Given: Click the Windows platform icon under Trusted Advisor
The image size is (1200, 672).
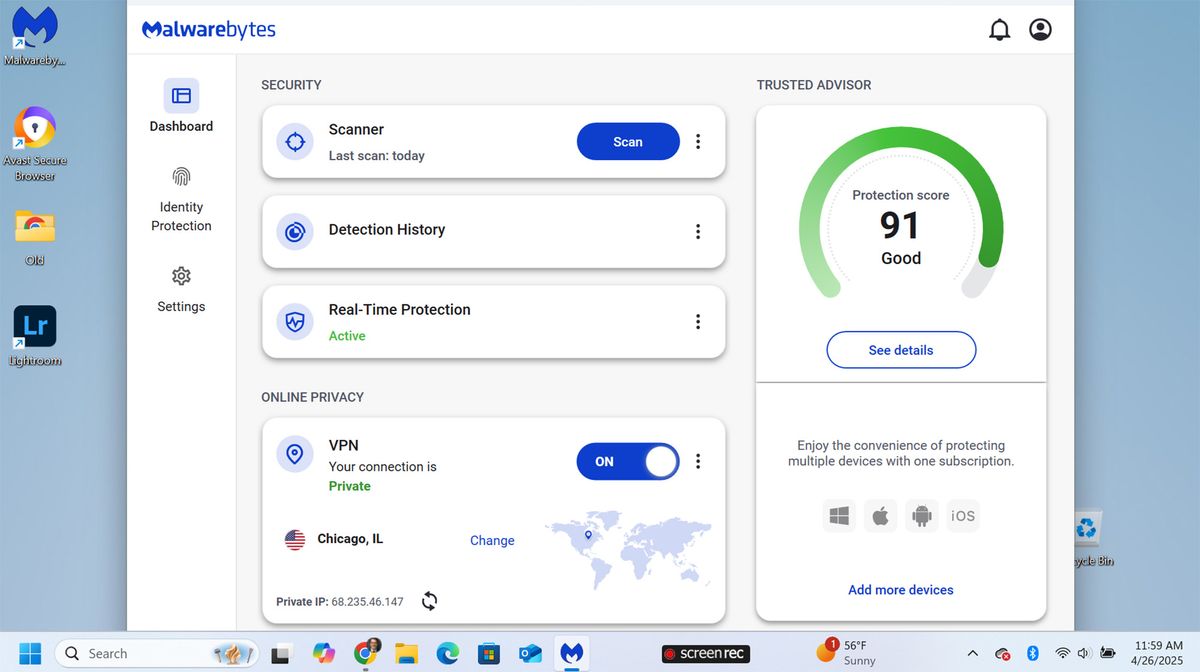Looking at the screenshot, I should (839, 515).
